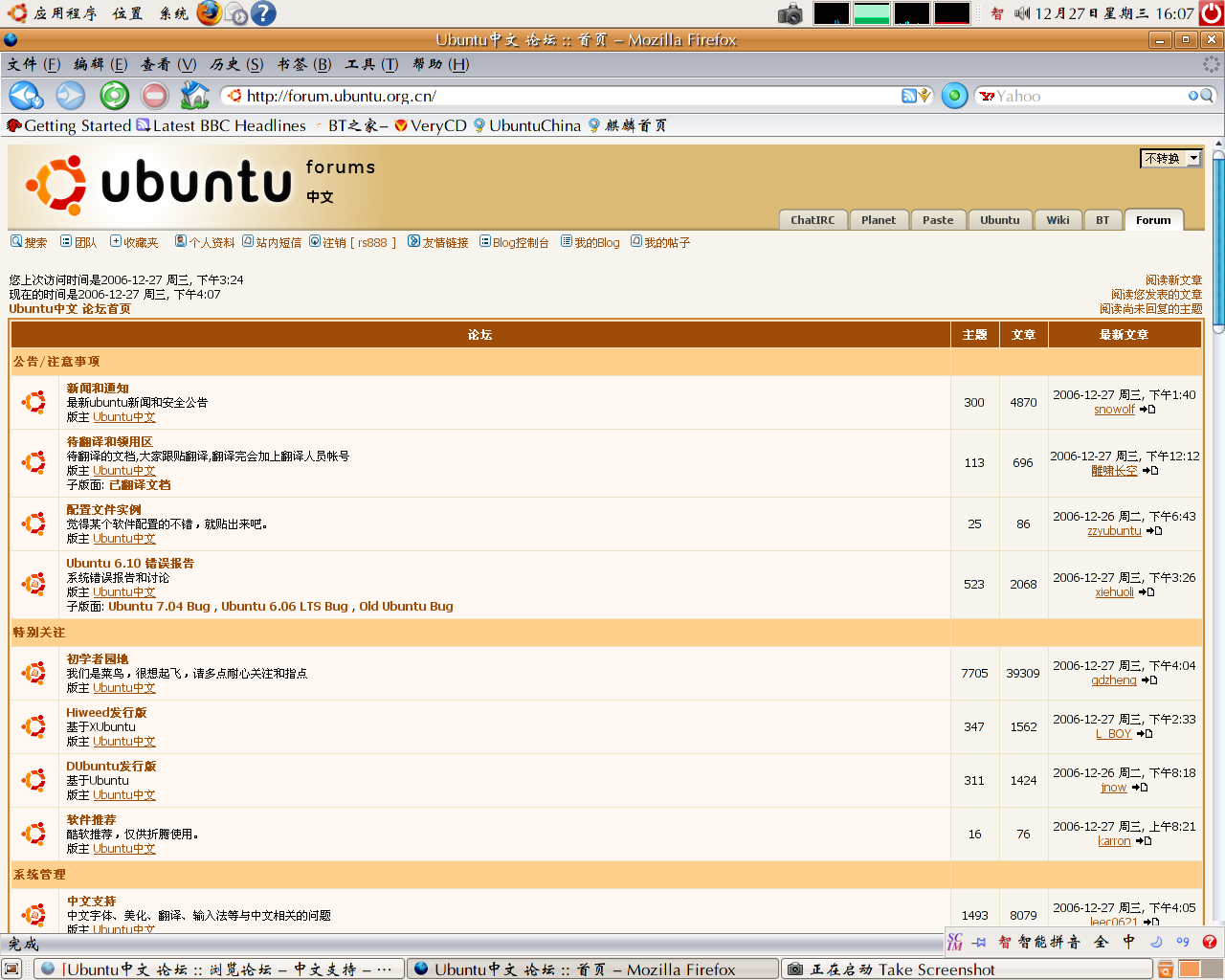Click the volume speaker icon in panel
Image resolution: width=1225 pixels, height=980 pixels.
(1022, 13)
